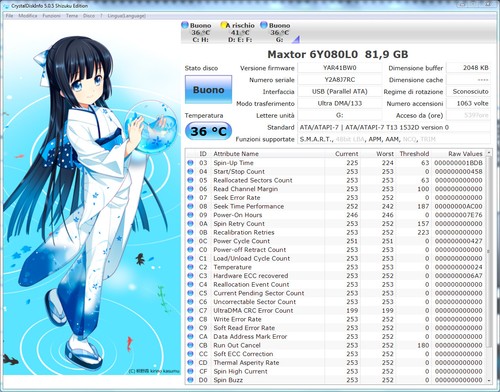Click the 36 °C temperature button
The image size is (500, 392).
(208, 131)
